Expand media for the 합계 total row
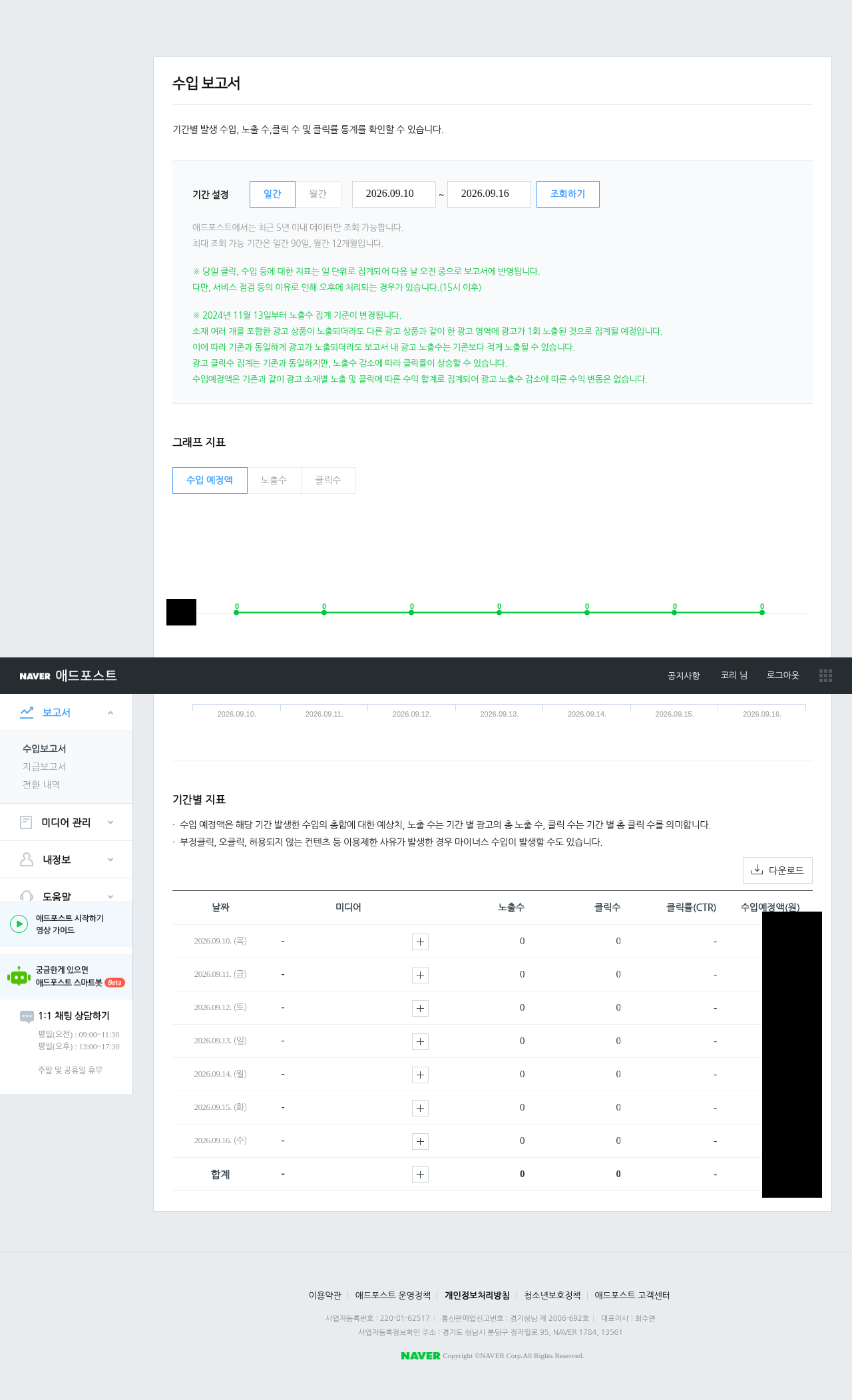The height and width of the screenshot is (1400, 852). [420, 1174]
